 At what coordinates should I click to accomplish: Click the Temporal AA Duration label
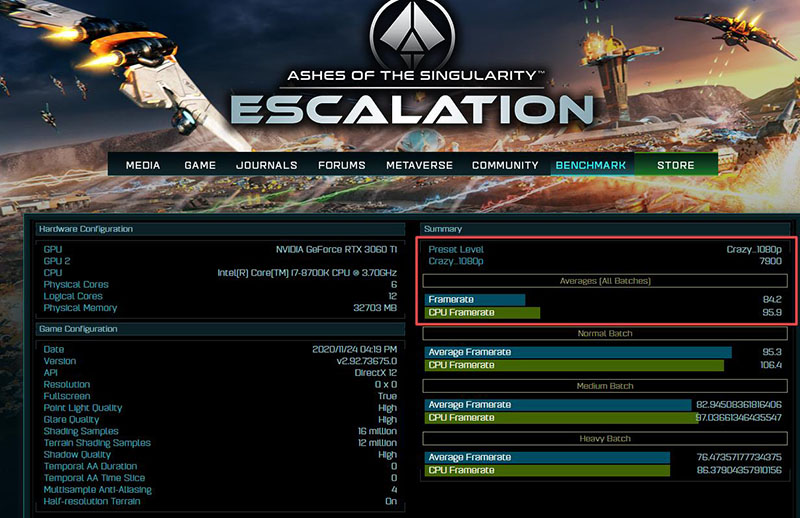90,466
